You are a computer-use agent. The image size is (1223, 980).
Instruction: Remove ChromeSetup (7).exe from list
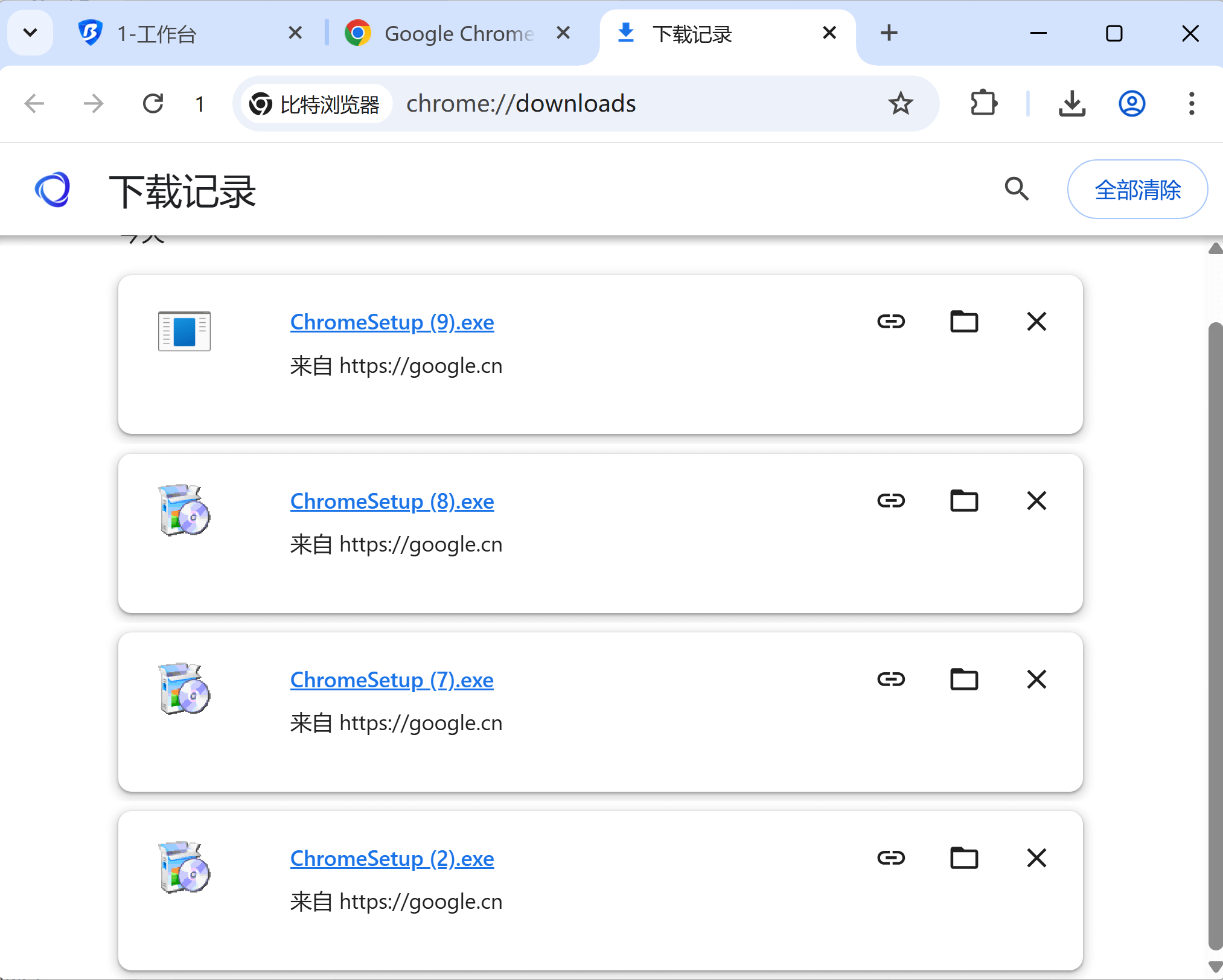pyautogui.click(x=1036, y=679)
